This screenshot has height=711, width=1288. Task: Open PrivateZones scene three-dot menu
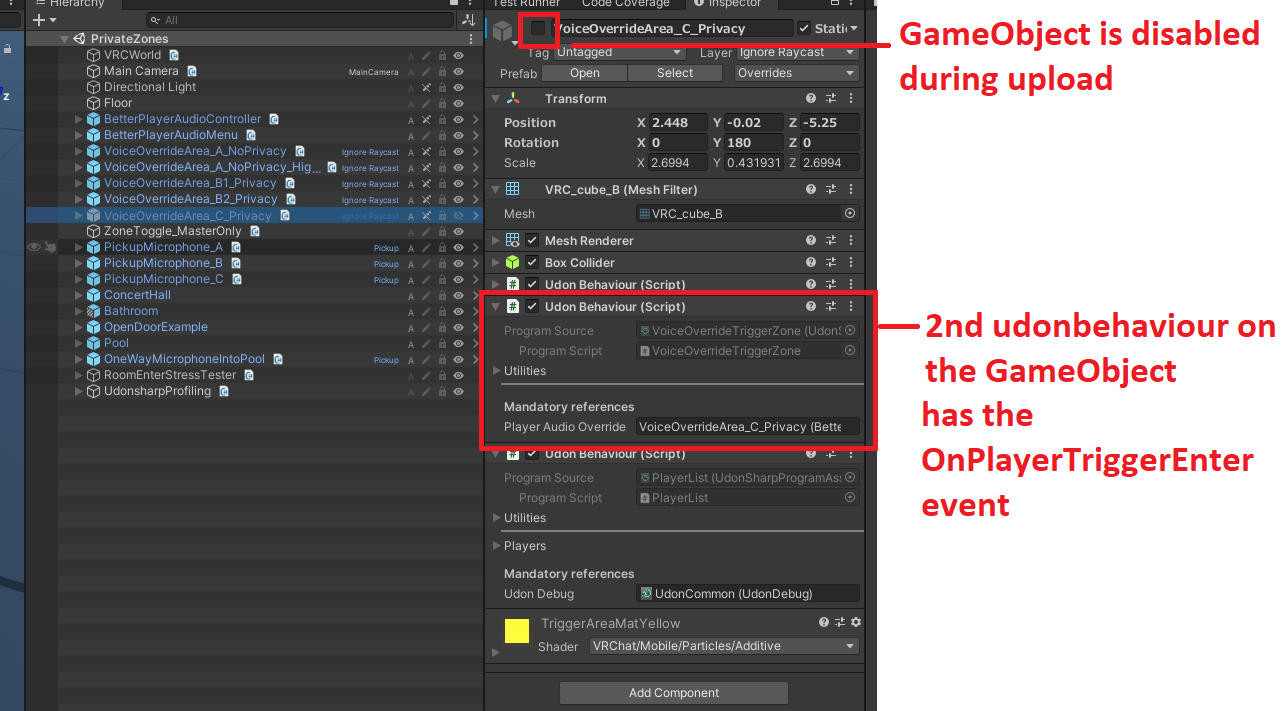471,39
